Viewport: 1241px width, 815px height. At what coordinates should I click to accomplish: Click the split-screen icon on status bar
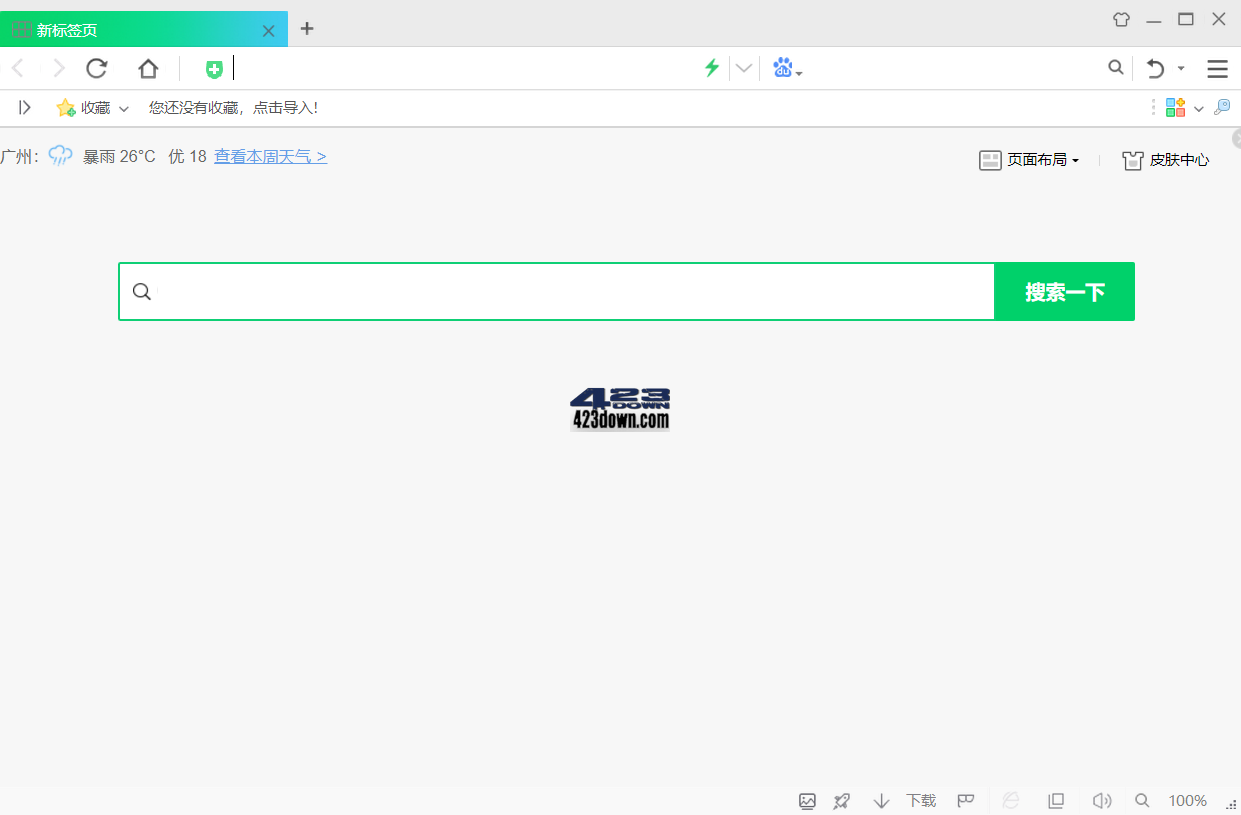coord(1055,800)
